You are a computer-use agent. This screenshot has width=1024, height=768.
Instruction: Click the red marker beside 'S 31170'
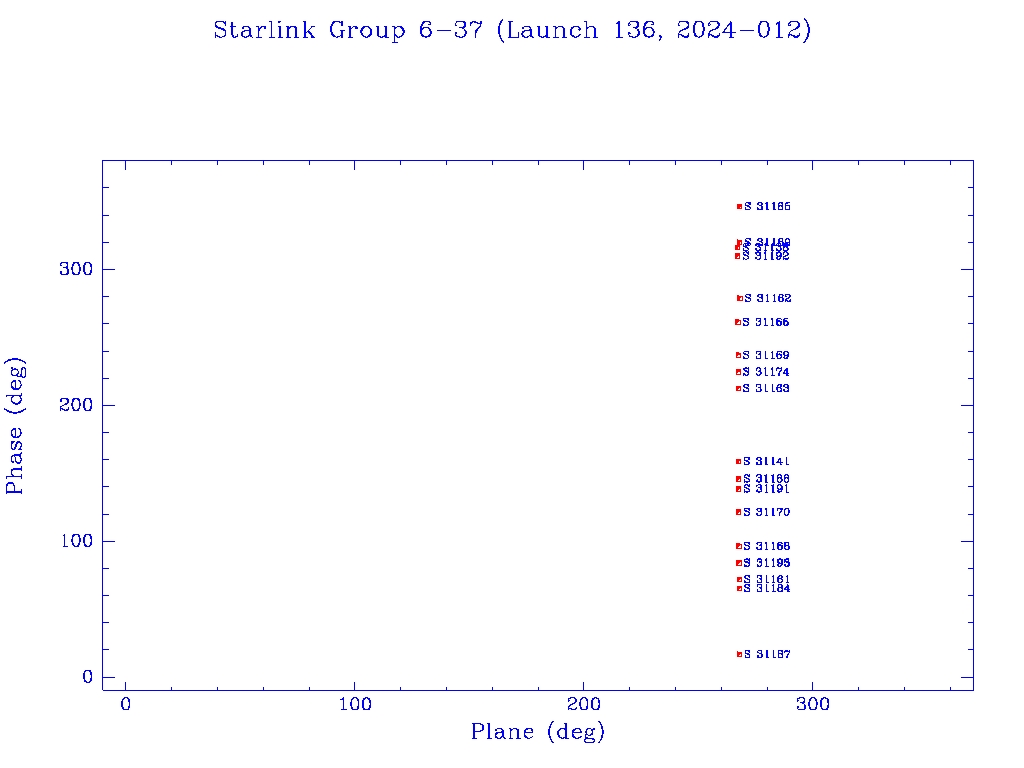pyautogui.click(x=739, y=512)
